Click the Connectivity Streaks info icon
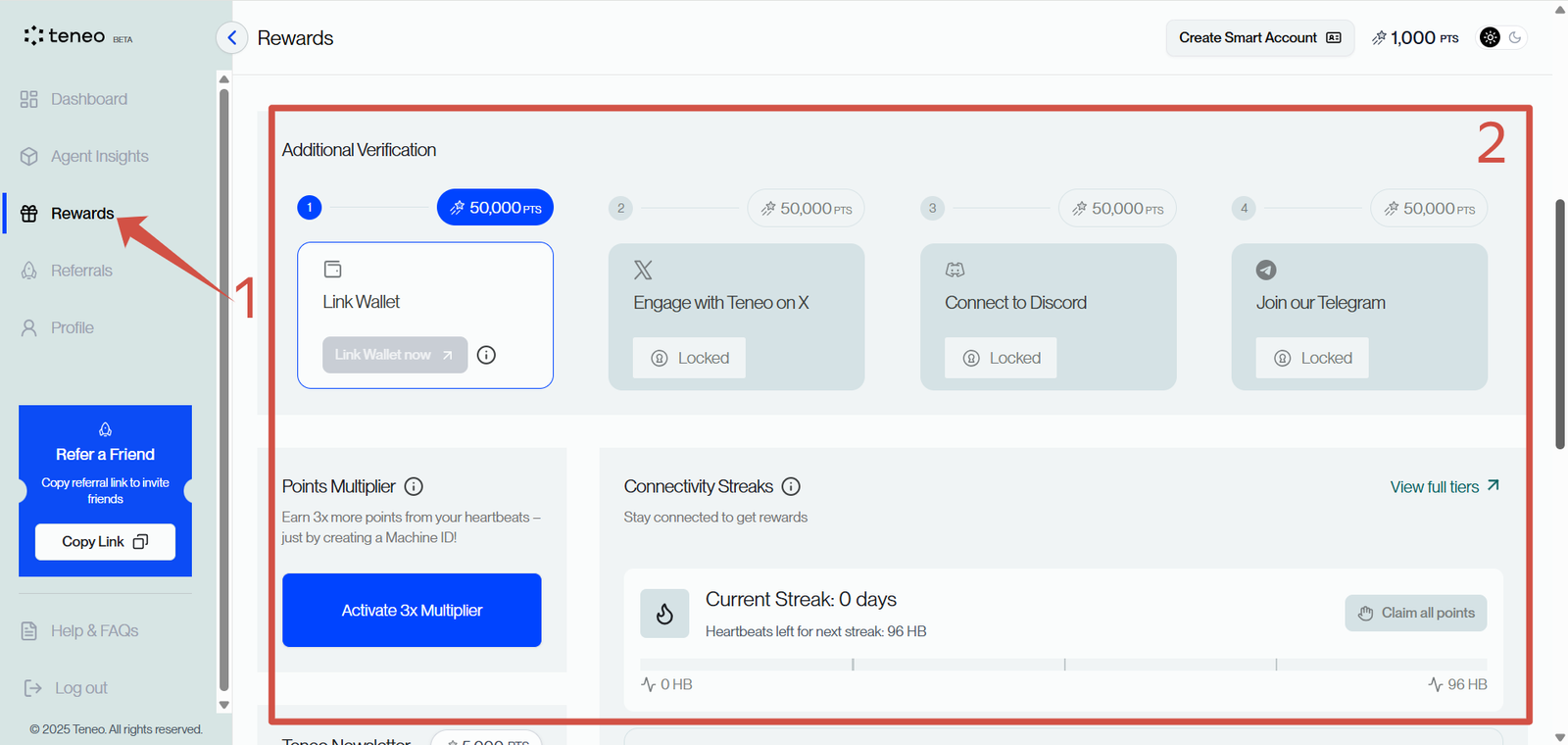Image resolution: width=1568 pixels, height=745 pixels. pyautogui.click(x=791, y=486)
